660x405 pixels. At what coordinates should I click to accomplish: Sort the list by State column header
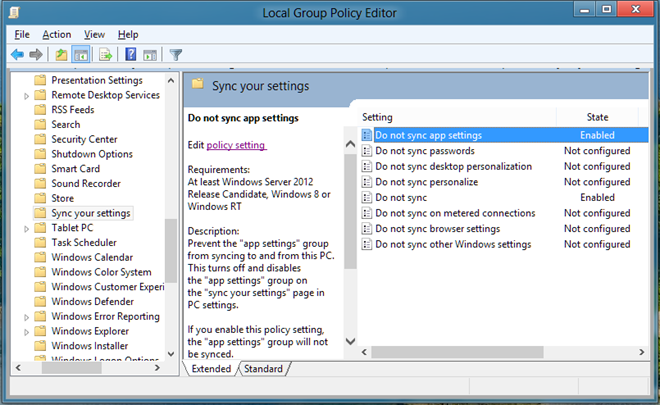[x=596, y=117]
